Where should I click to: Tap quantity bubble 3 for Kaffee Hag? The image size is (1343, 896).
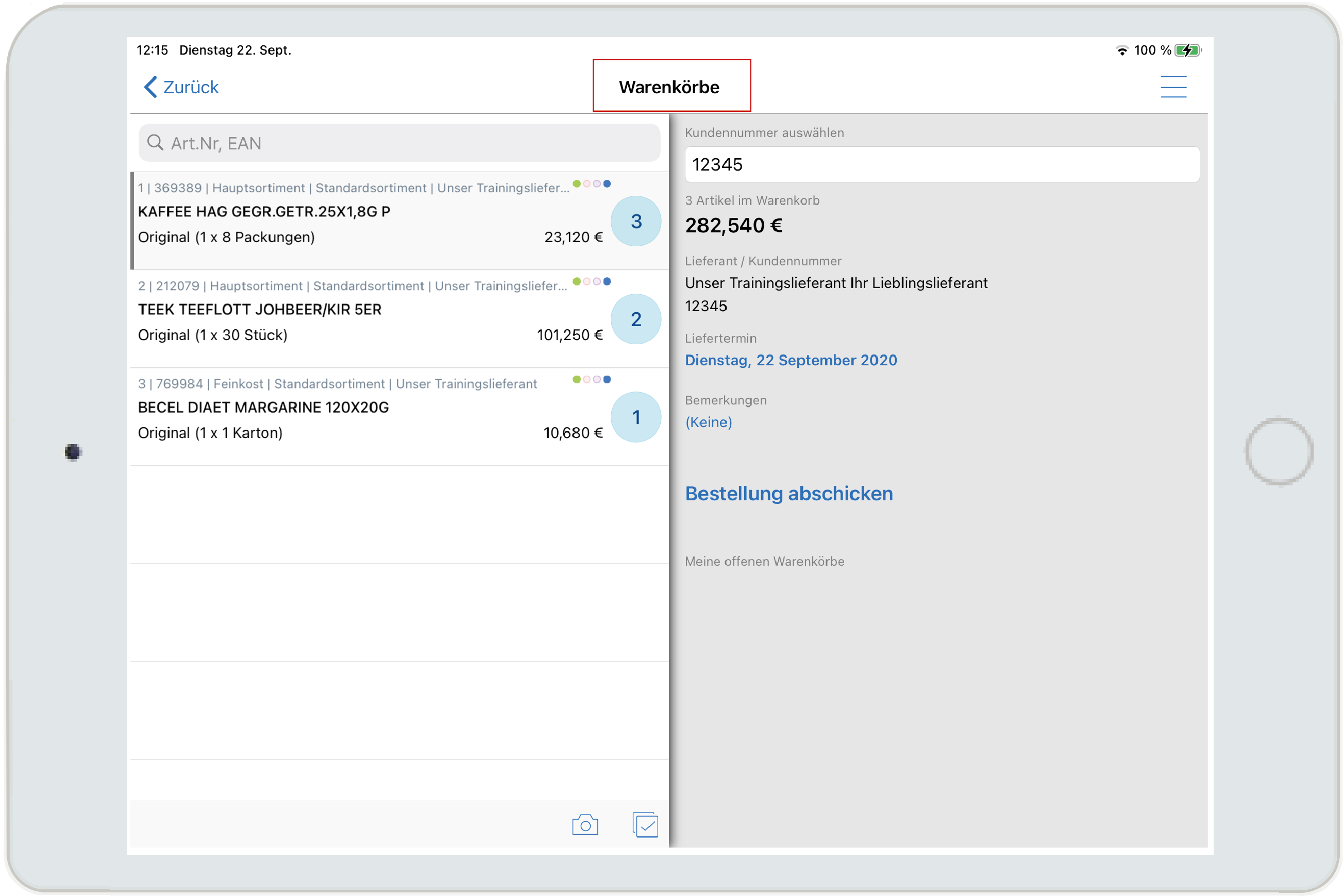[x=635, y=221]
